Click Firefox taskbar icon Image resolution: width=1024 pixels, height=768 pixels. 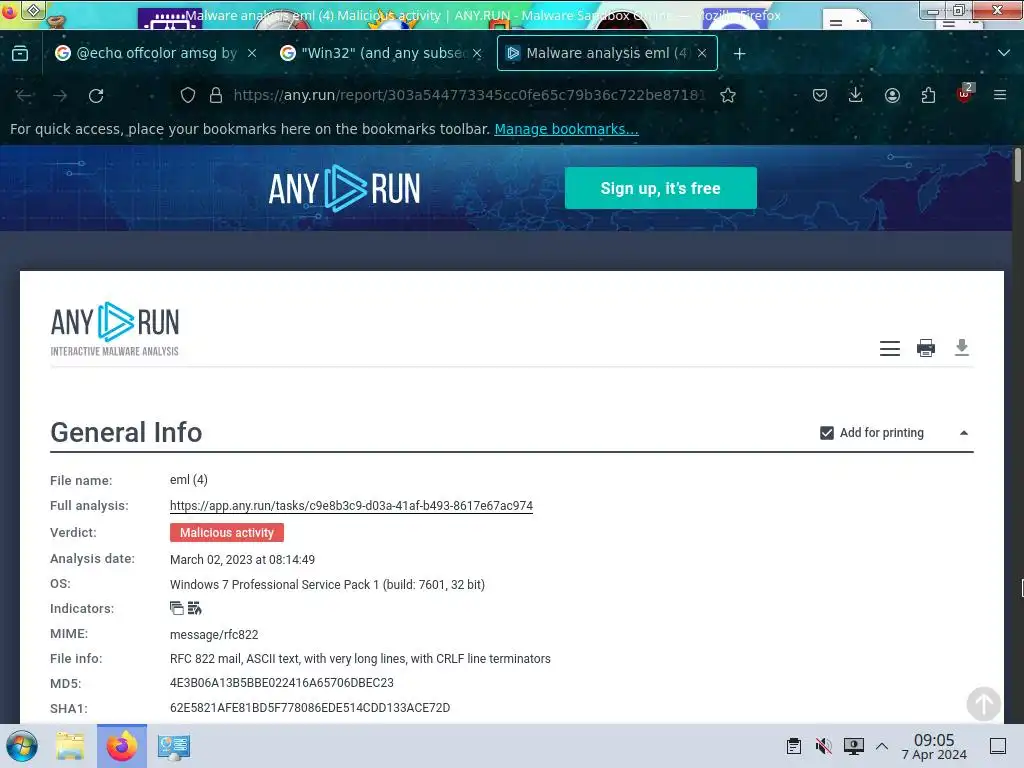[121, 746]
